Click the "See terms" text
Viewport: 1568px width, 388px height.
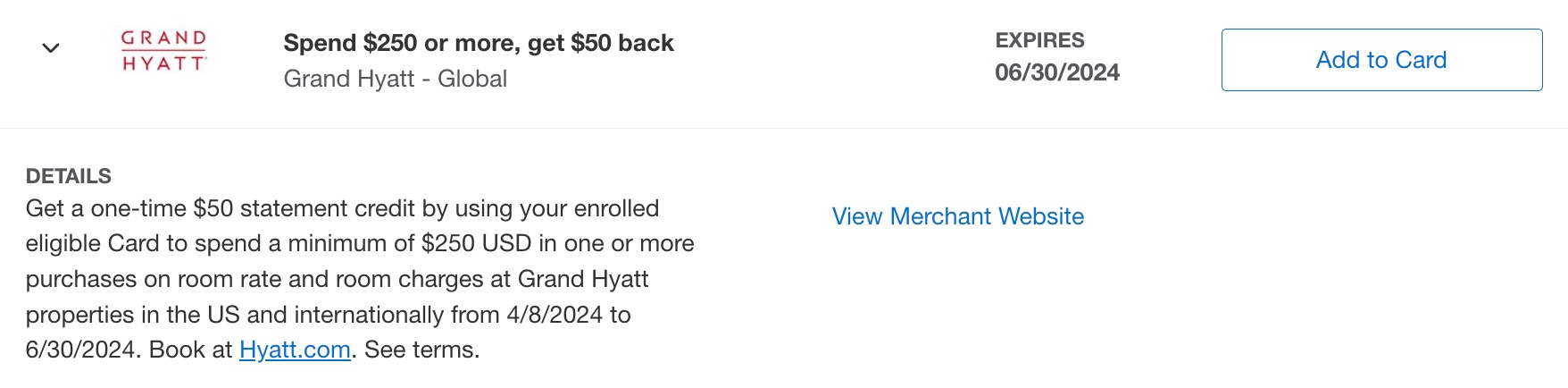421,350
